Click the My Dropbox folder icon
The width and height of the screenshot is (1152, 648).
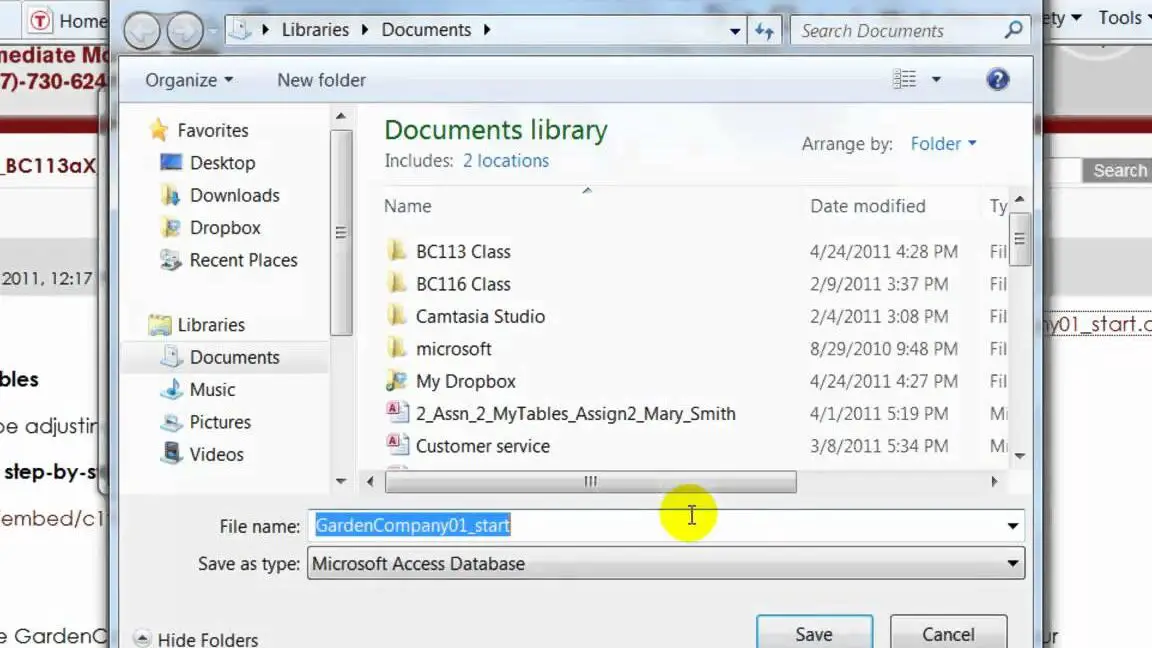tap(397, 380)
